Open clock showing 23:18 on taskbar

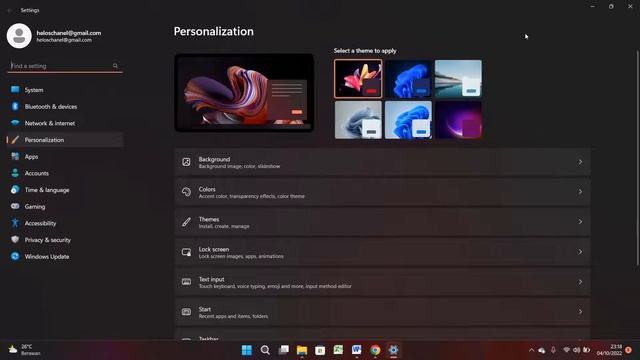[x=610, y=350]
